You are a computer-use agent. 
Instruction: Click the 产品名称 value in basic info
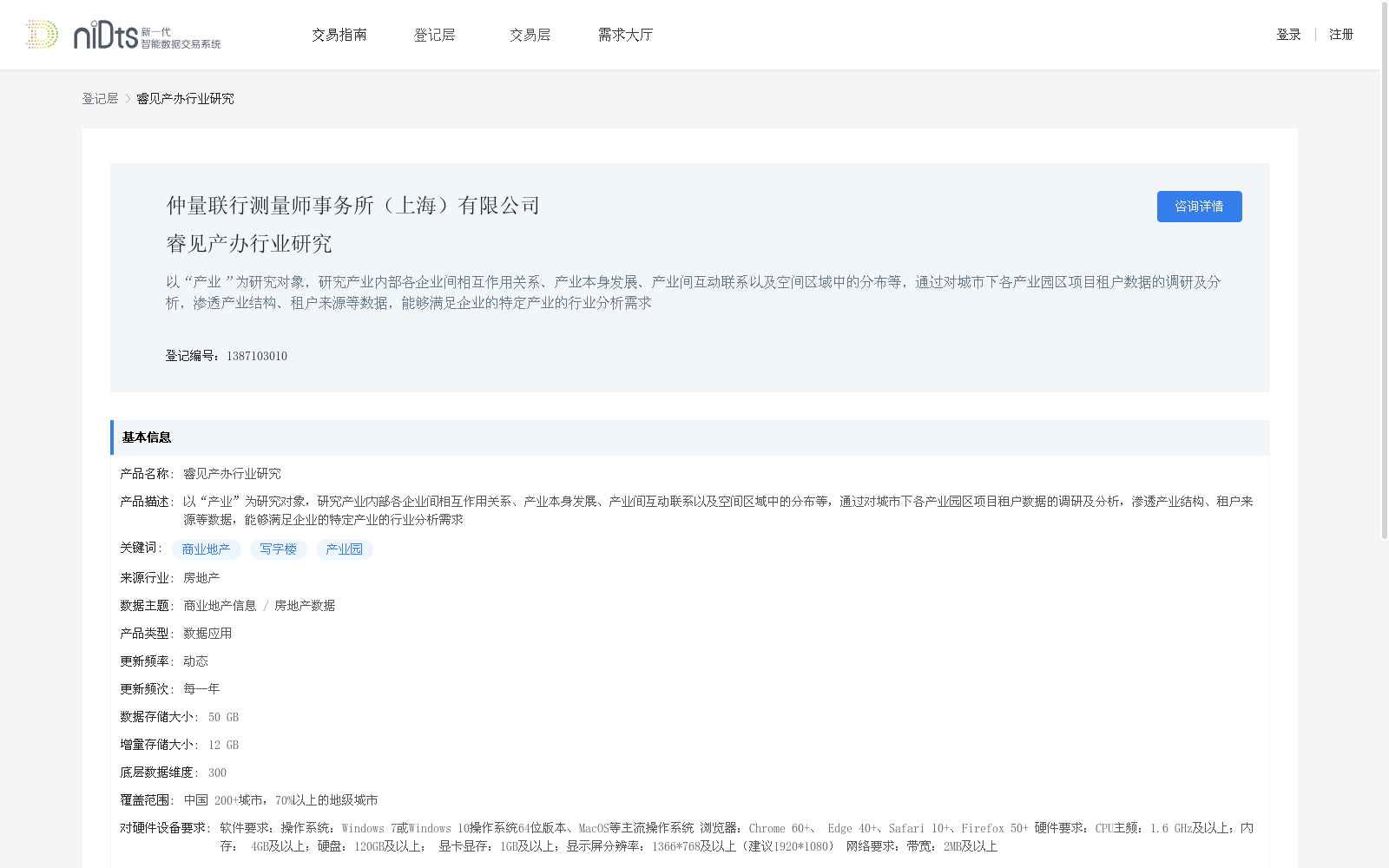(232, 474)
